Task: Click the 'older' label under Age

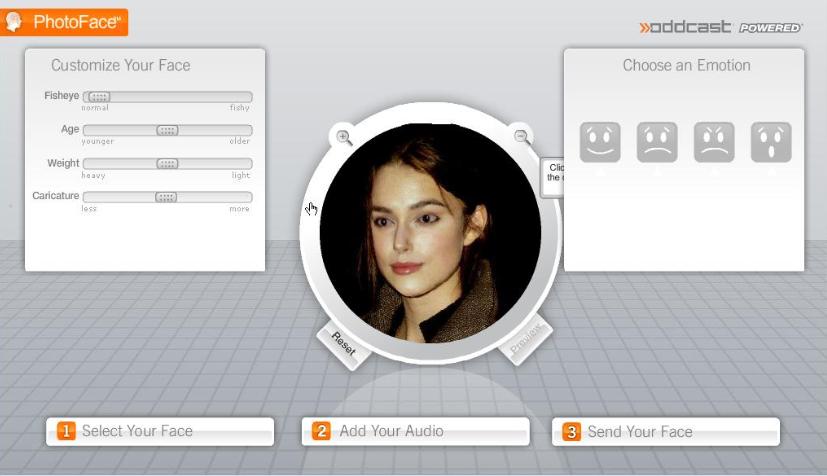Action: click(239, 141)
